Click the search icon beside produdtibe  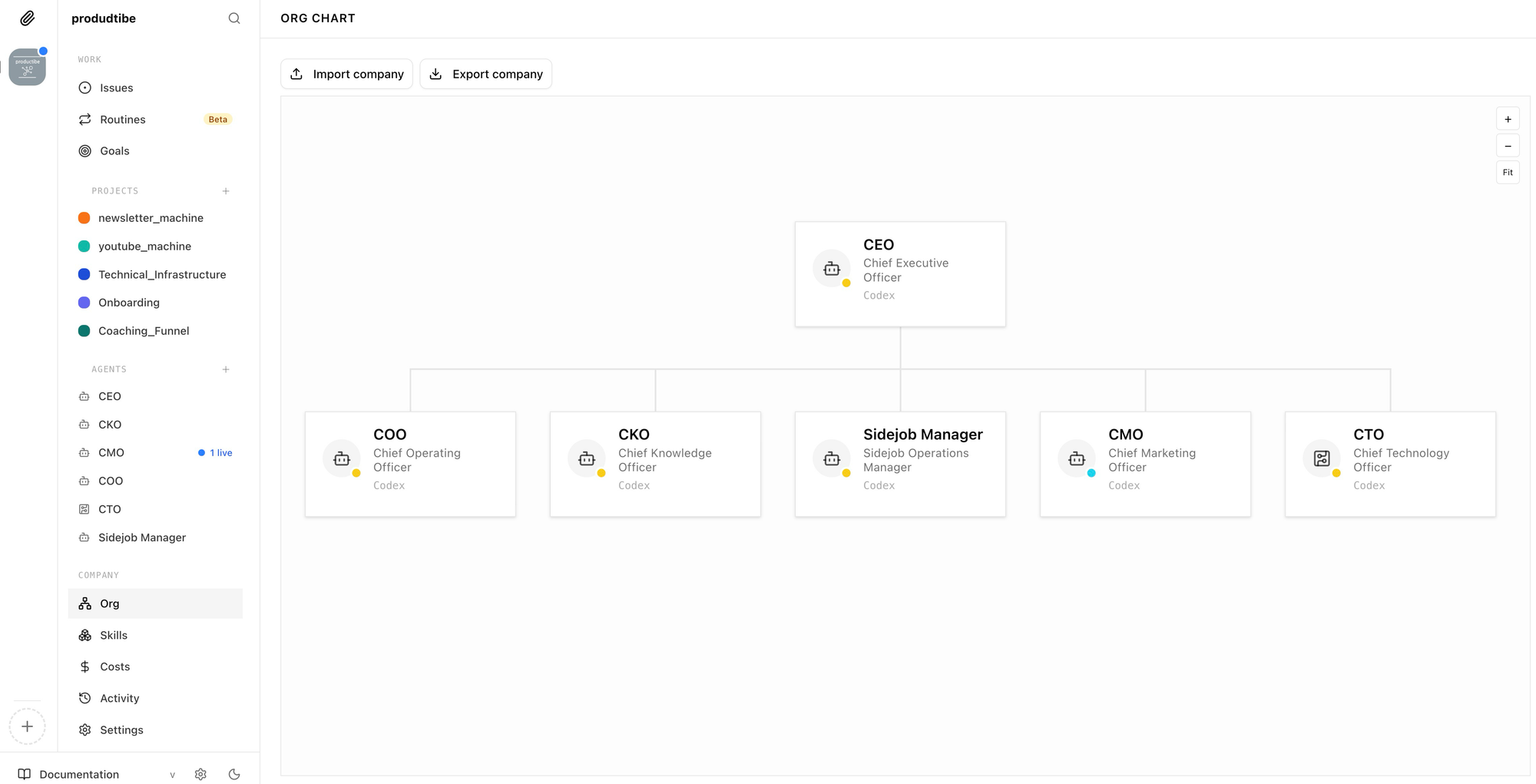(234, 18)
